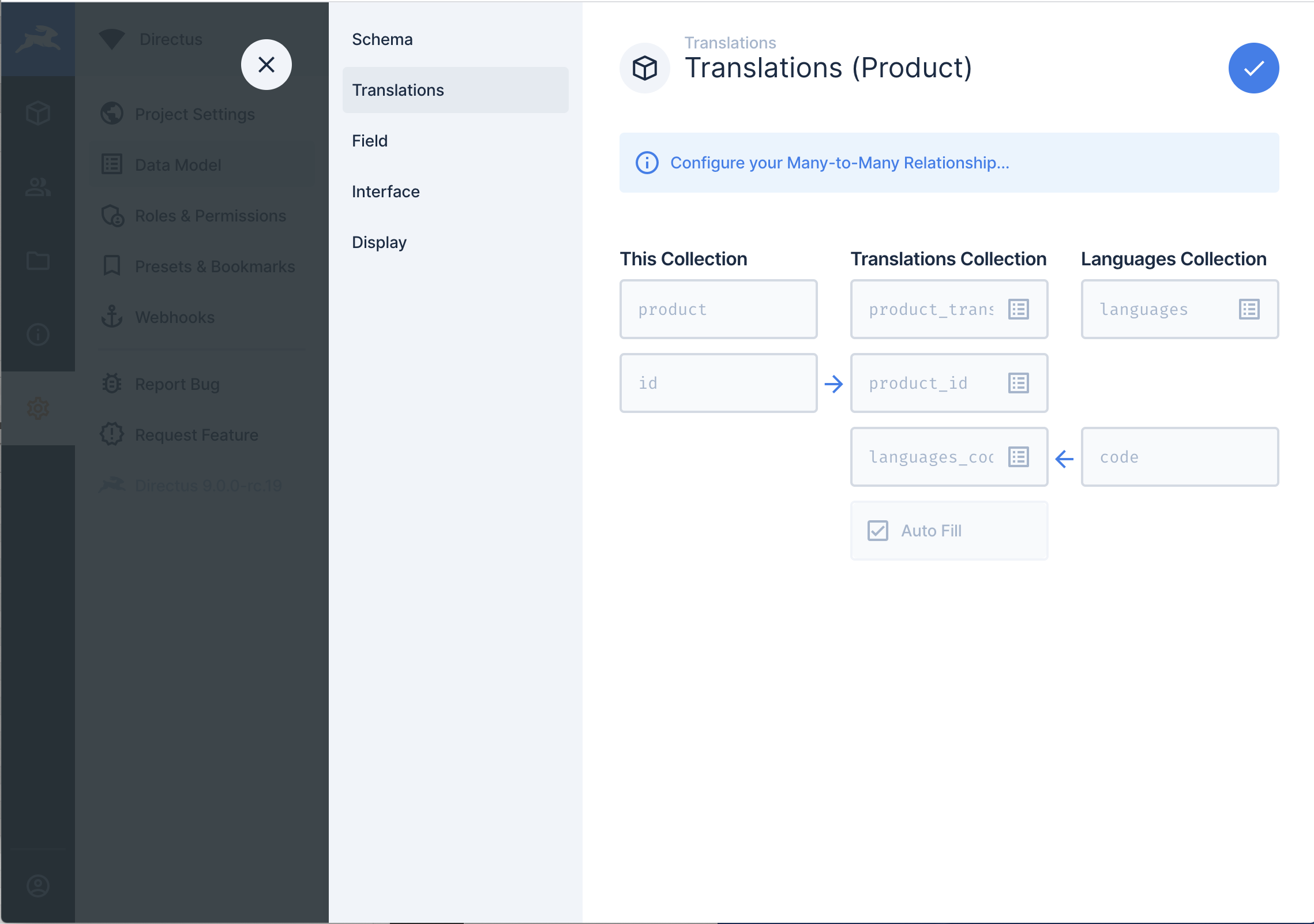Open Presets & Bookmarks in navigation
Viewport: 1314px width, 924px height.
pyautogui.click(x=202, y=266)
